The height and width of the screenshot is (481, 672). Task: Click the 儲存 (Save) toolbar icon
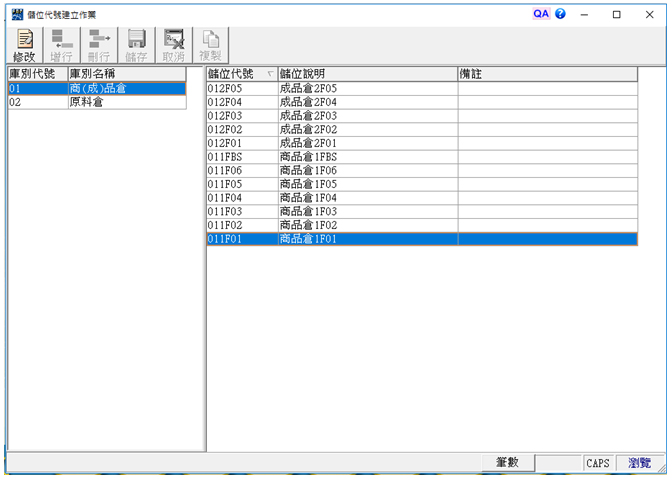pyautogui.click(x=136, y=44)
